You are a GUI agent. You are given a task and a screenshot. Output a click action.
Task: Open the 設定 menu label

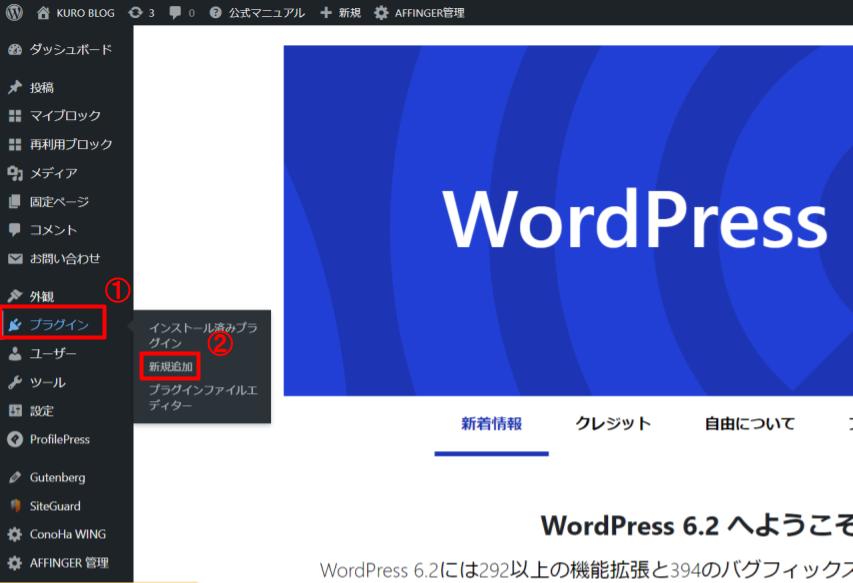pos(42,411)
